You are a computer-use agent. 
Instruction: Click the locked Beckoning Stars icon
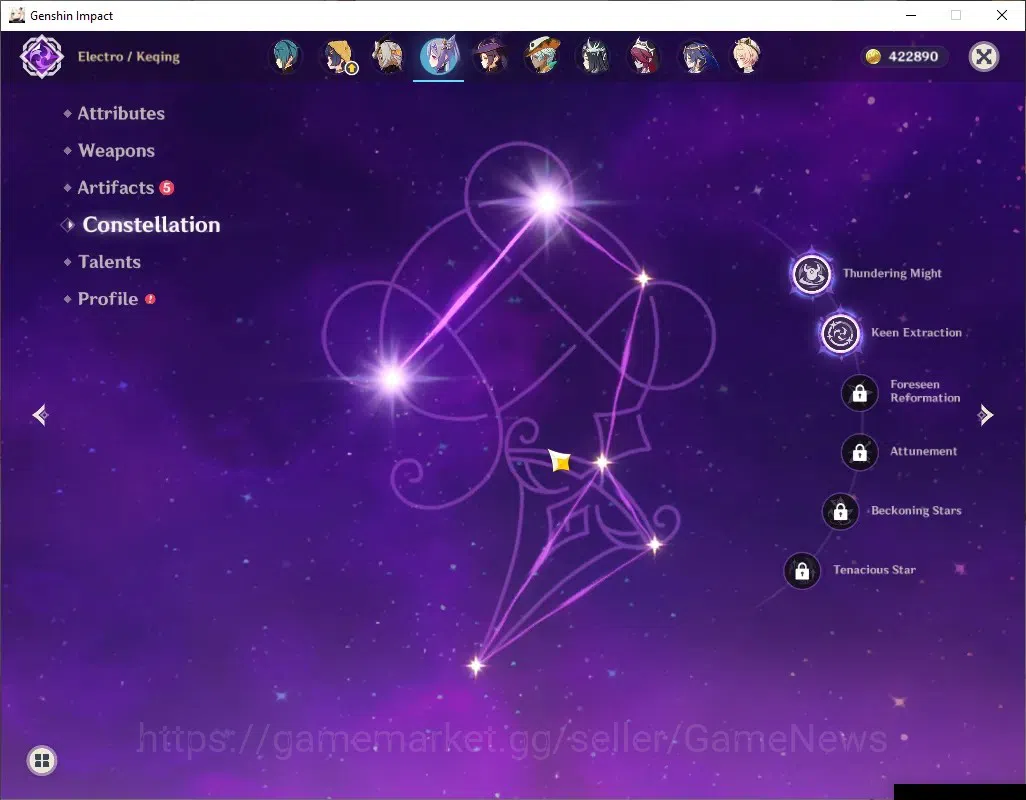pos(840,512)
